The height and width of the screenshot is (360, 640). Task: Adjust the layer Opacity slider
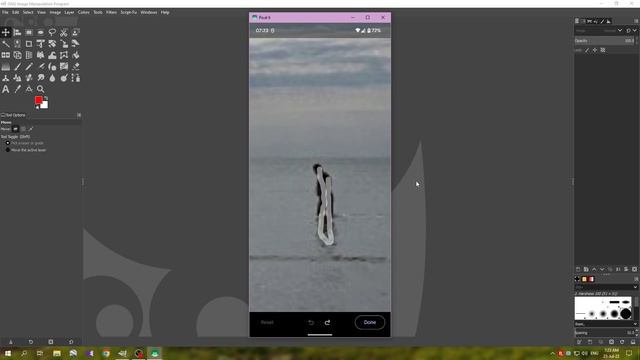pyautogui.click(x=604, y=41)
